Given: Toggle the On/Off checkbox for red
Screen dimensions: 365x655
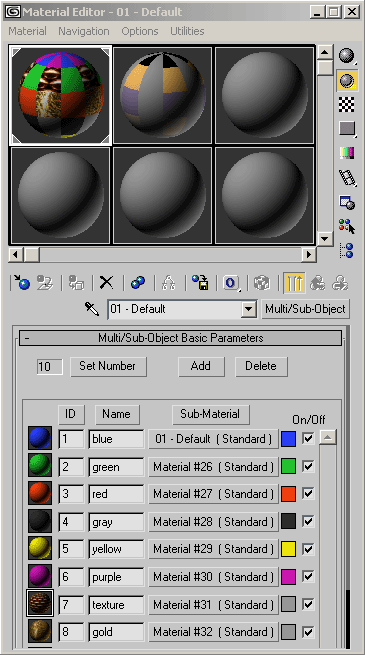Looking at the screenshot, I should coord(308,494).
